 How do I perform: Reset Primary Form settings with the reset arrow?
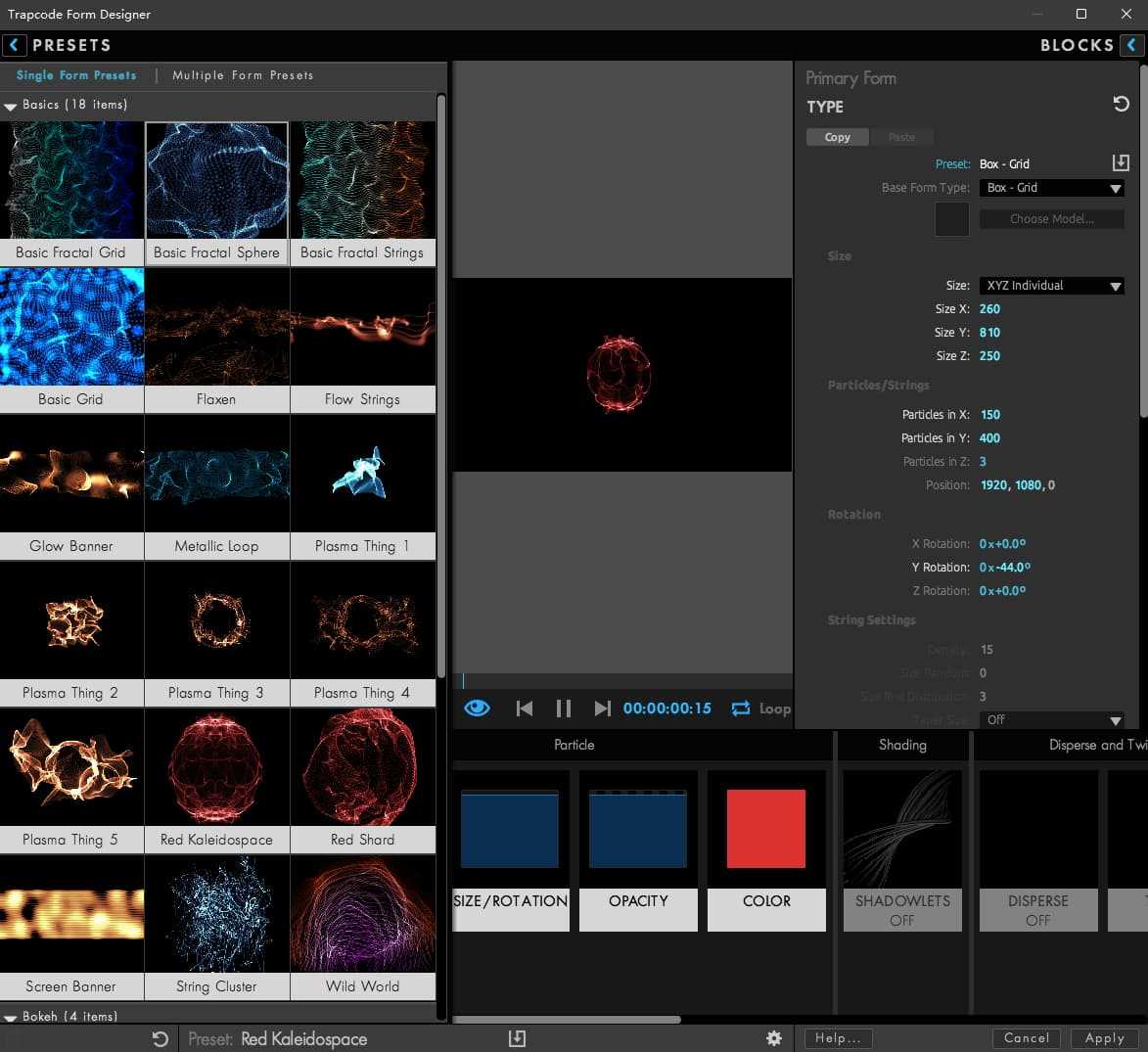[x=1122, y=103]
